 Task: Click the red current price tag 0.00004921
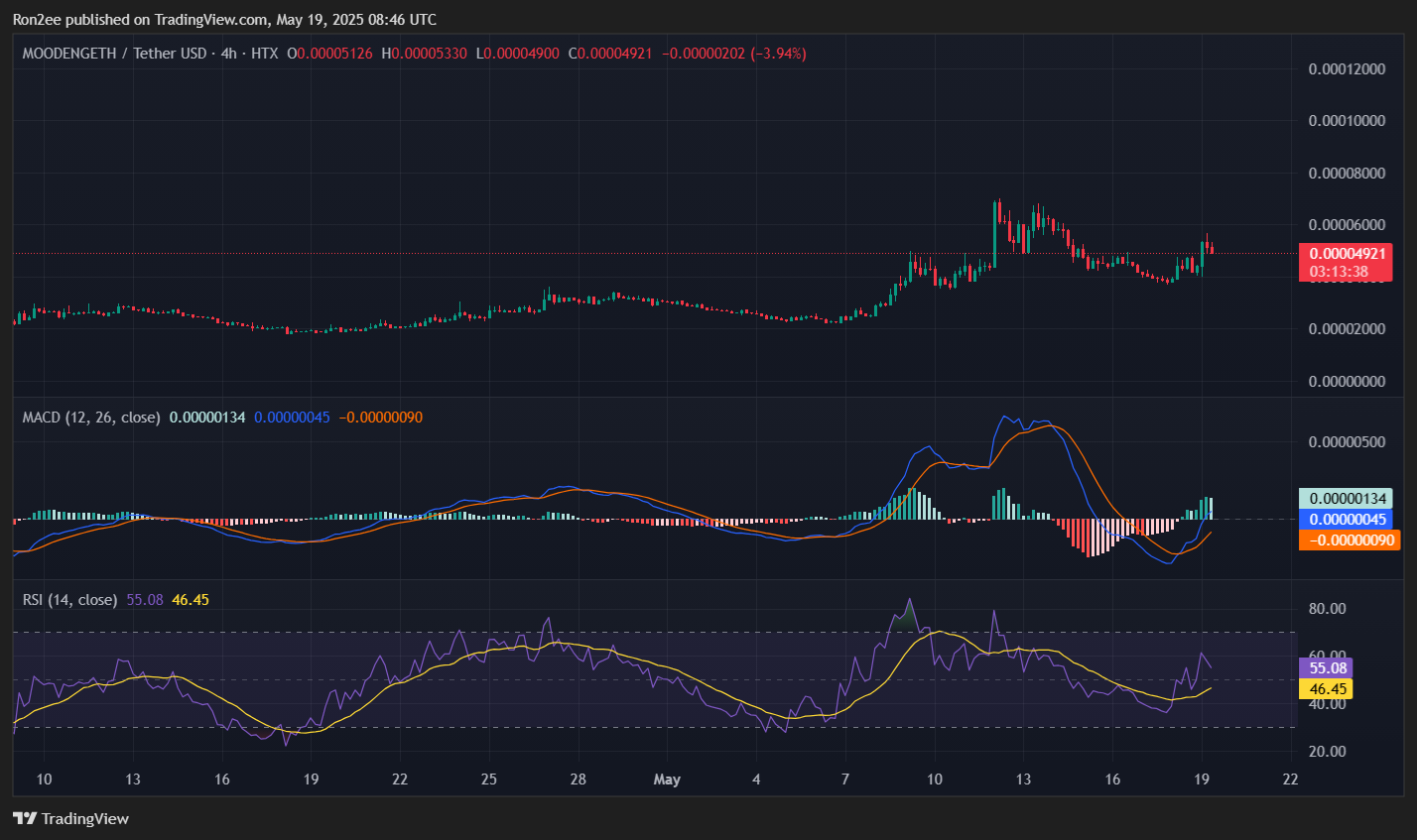[1346, 254]
